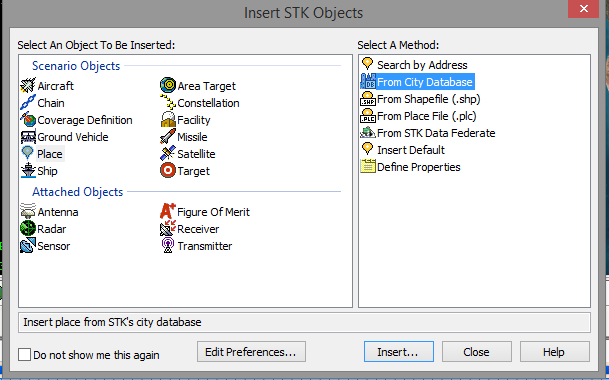Choose the Radar label
This screenshot has height=380, width=609.
click(52, 229)
